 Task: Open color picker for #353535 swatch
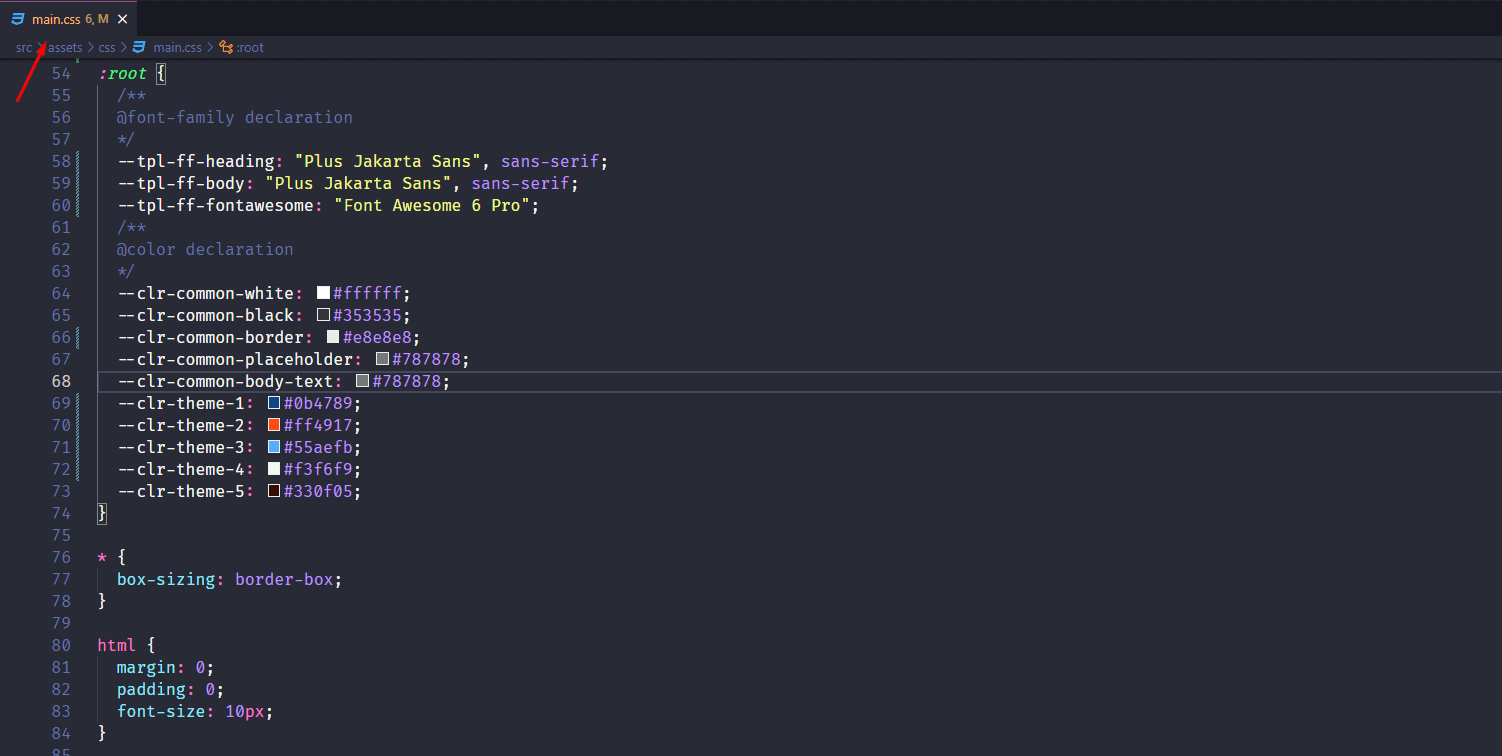tap(323, 315)
